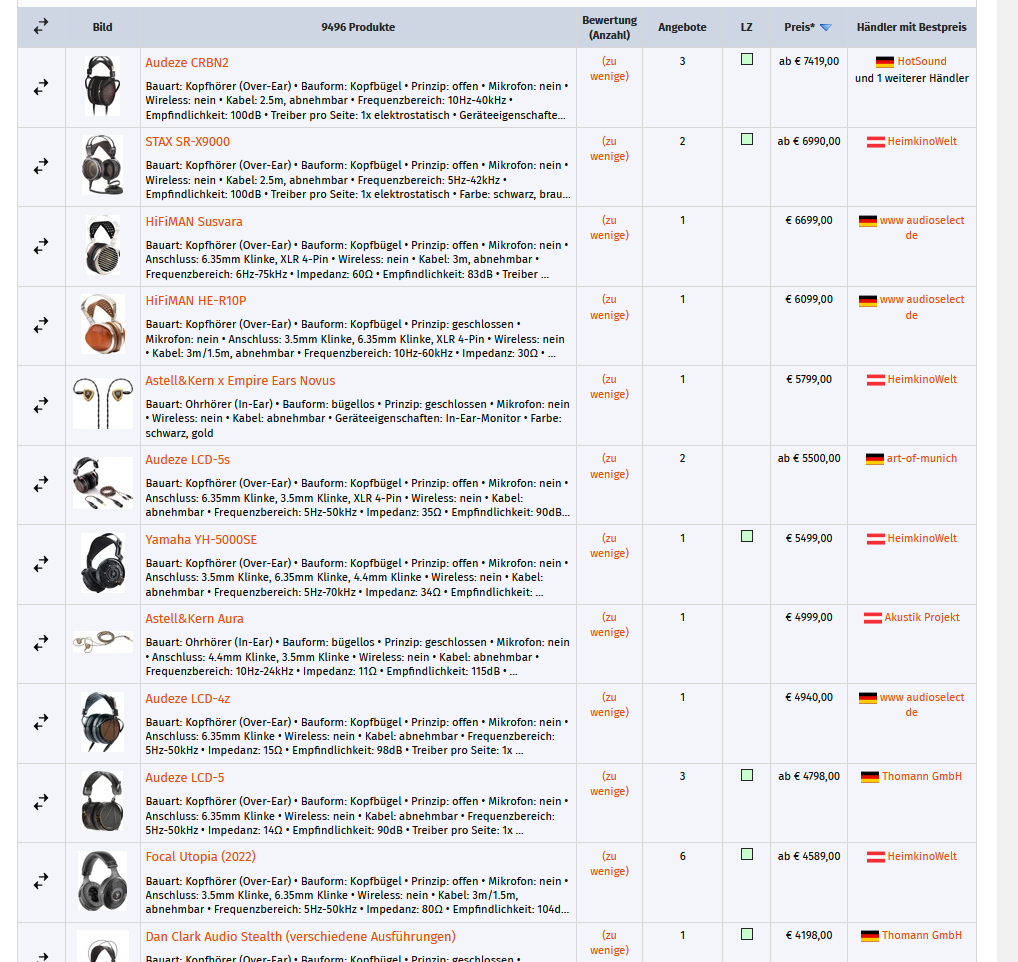Click Bild column header
The width and height of the screenshot is (1018, 962).
click(x=103, y=27)
